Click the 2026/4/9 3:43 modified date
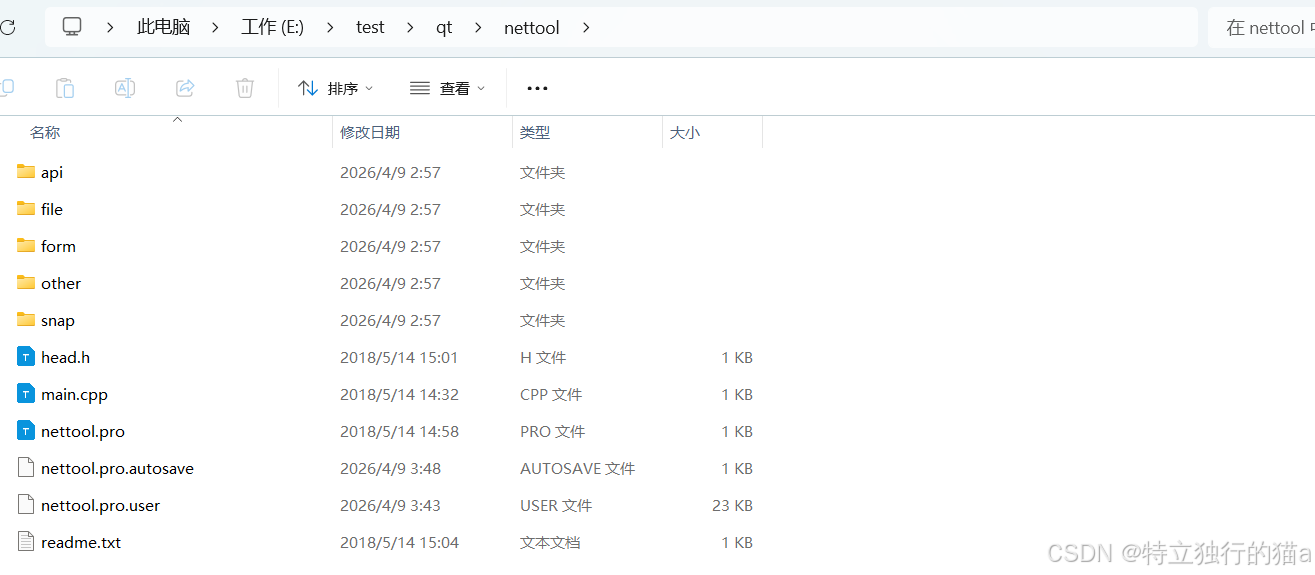Screen dimensions: 1315x575 (x=390, y=505)
